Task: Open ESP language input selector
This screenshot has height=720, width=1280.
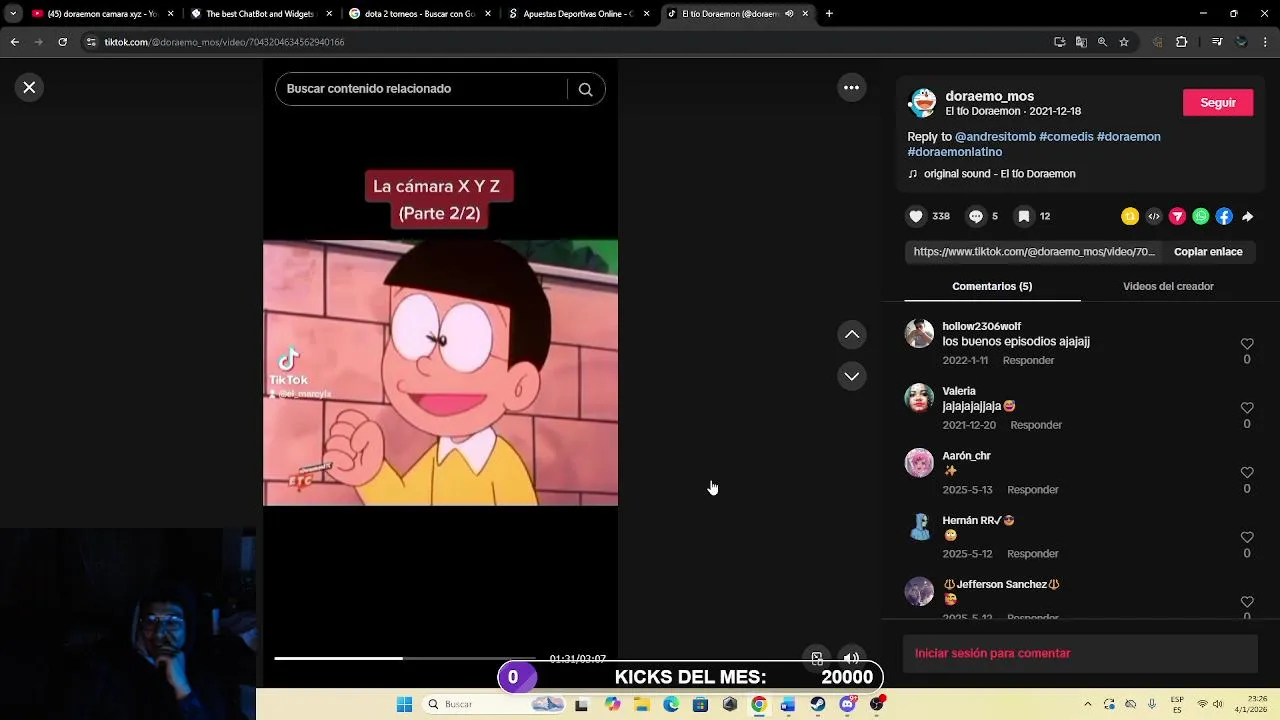Action: [1177, 704]
